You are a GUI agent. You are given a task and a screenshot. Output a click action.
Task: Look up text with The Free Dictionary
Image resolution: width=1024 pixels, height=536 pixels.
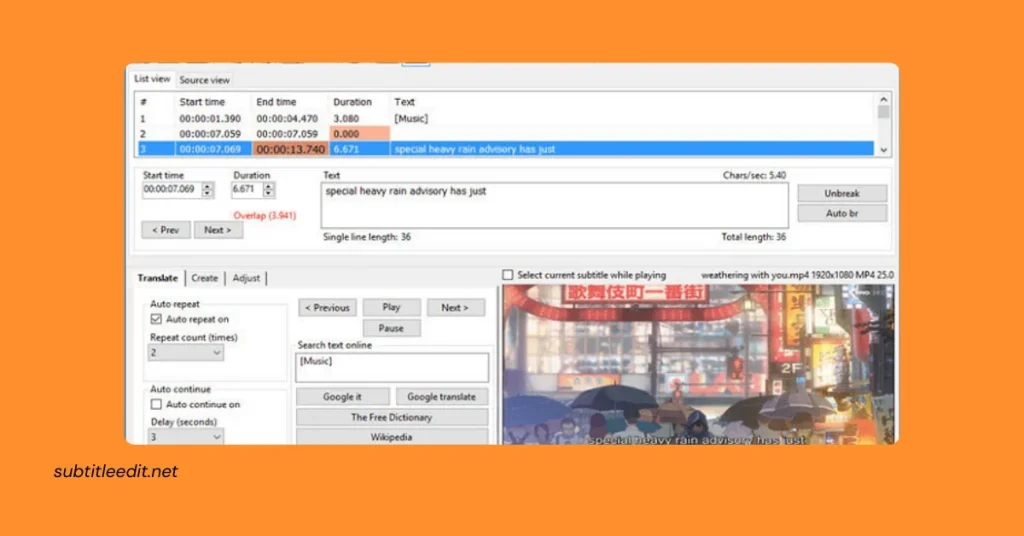tap(392, 417)
